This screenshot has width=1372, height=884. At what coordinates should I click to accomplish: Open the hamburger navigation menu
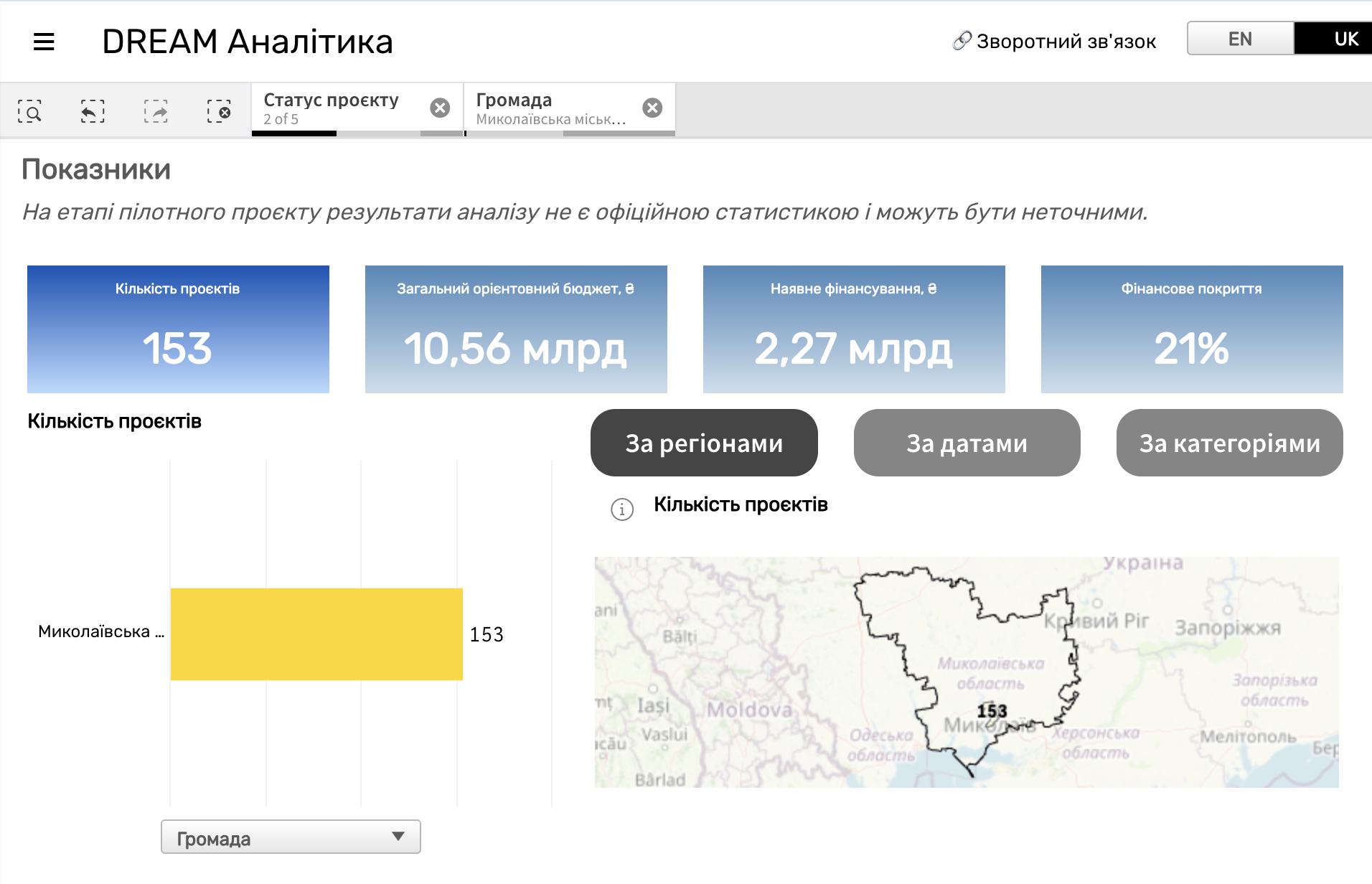coord(43,42)
